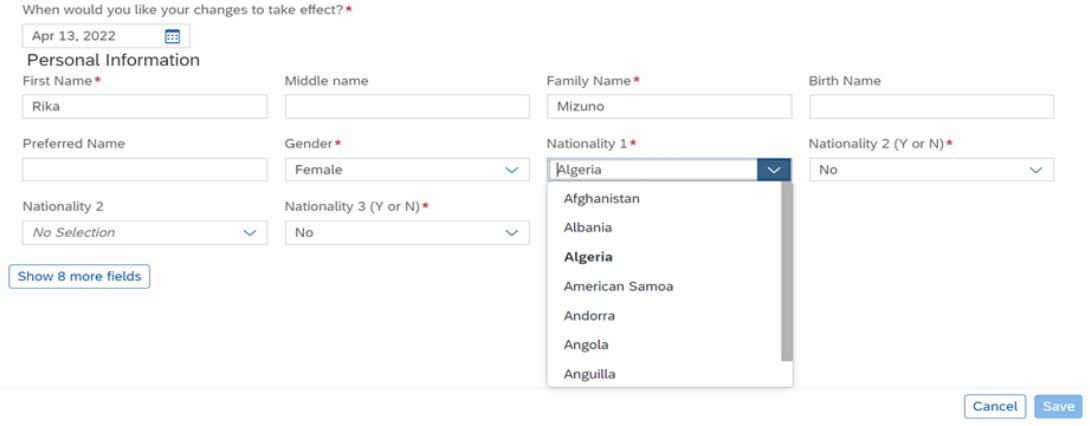The image size is (1090, 426).
Task: Click the nationality list scrollbar
Action: 787,272
